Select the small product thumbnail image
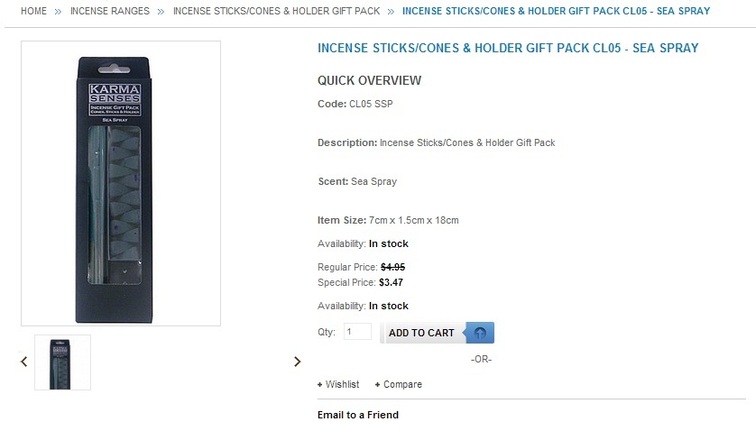 (x=62, y=363)
